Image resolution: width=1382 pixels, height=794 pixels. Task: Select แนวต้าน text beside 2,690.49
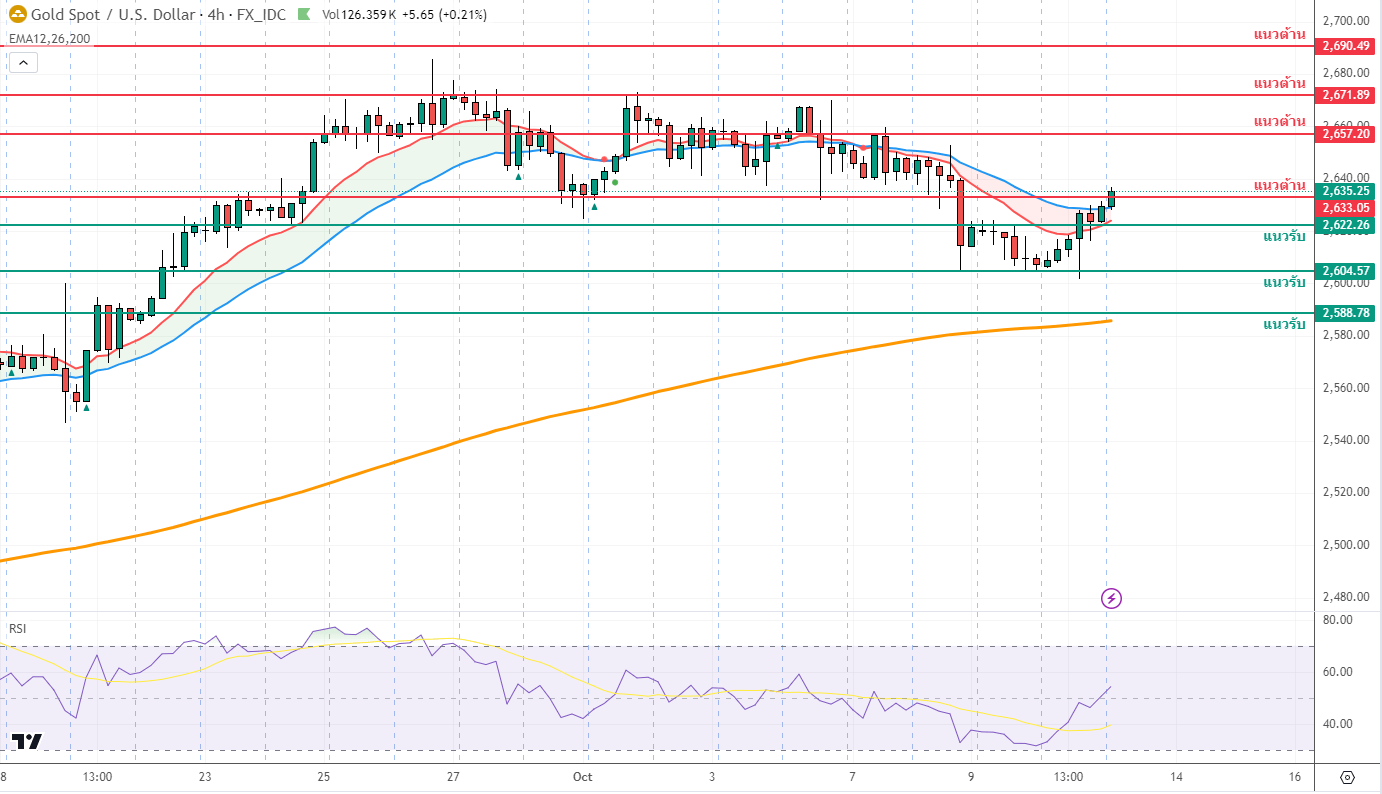(1279, 34)
